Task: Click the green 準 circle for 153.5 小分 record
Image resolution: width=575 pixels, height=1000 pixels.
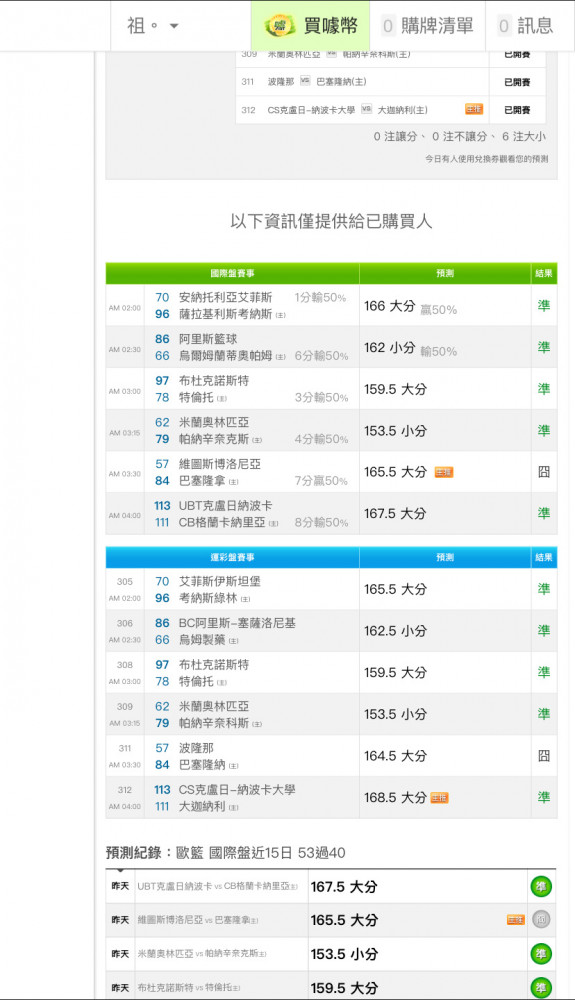Action: tap(541, 954)
